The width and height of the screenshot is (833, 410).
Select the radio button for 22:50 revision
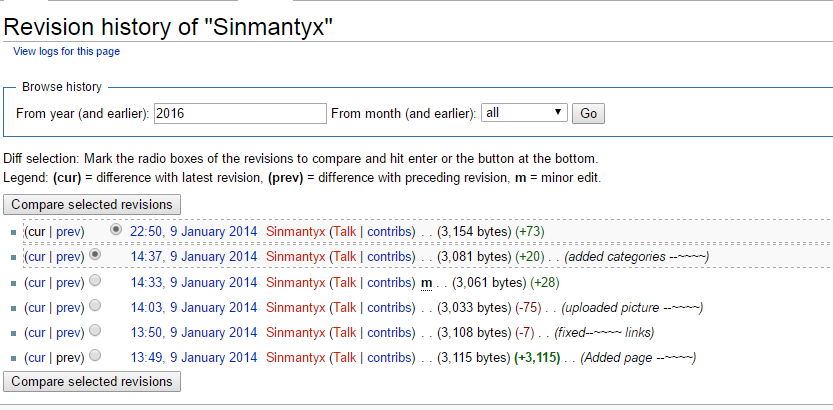(x=115, y=229)
